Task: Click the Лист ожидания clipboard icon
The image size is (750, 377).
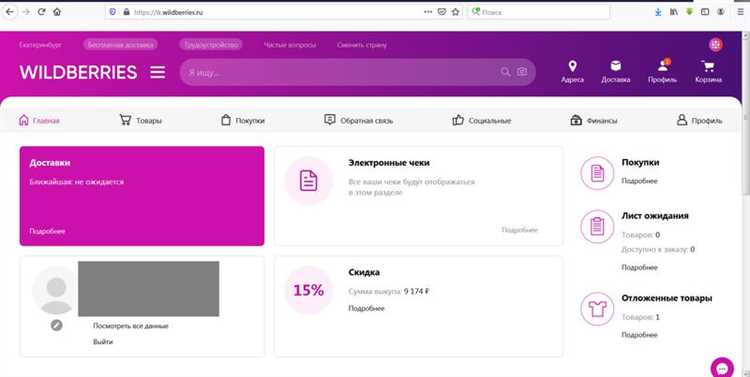Action: click(x=597, y=226)
